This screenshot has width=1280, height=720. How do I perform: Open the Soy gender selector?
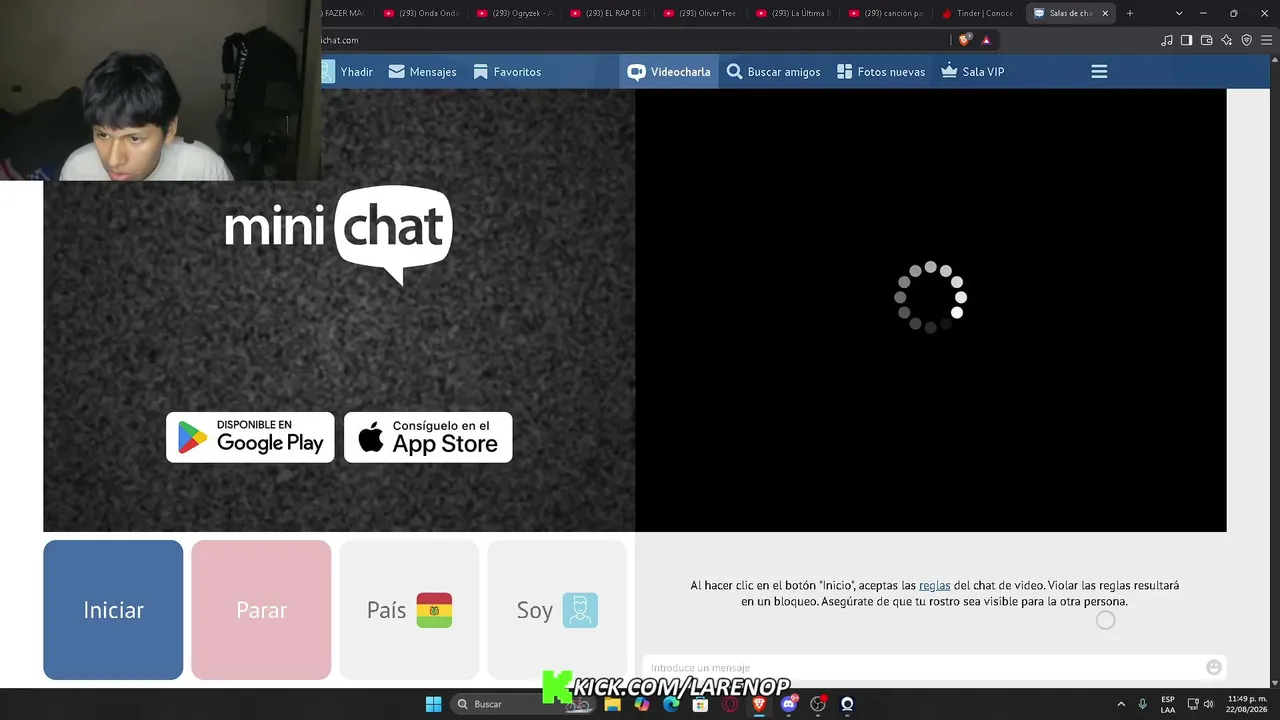point(557,610)
